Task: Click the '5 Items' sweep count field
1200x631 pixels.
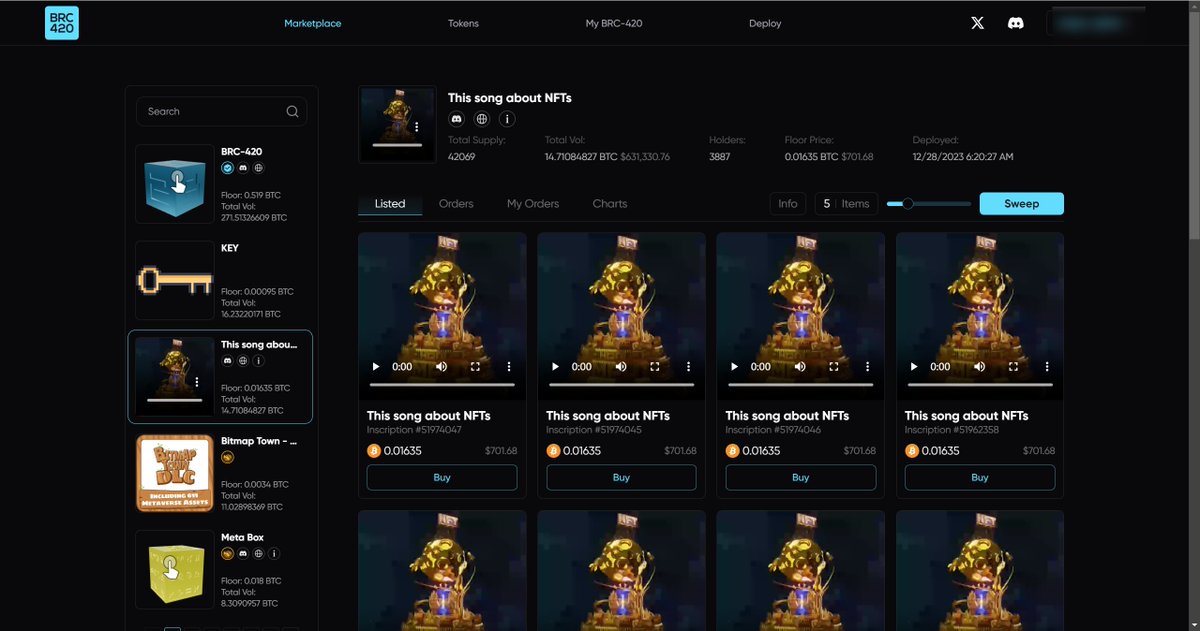Action: [846, 204]
